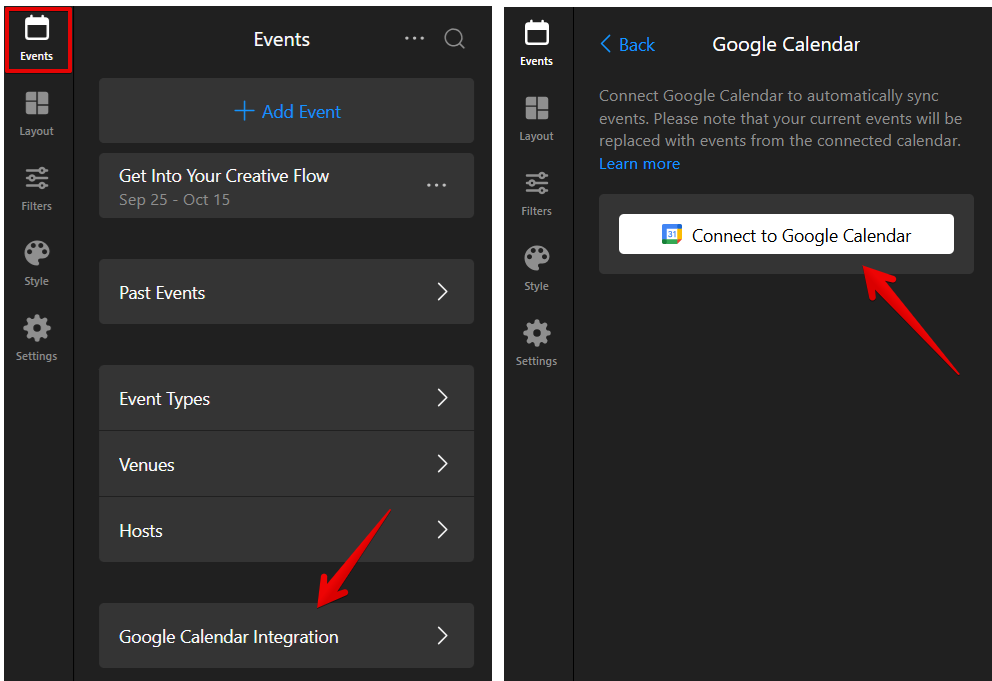Go Back from Google Calendar panel
This screenshot has width=992, height=681.
coord(627,44)
